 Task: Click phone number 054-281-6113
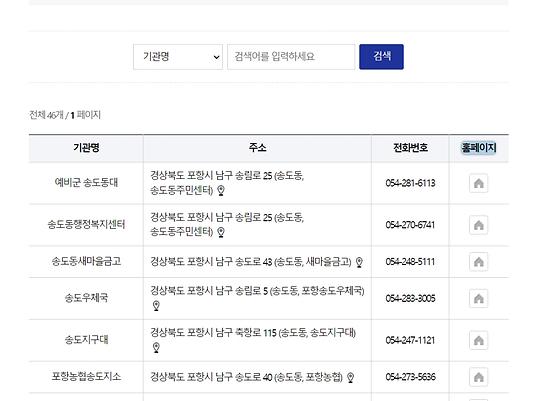pos(410,184)
